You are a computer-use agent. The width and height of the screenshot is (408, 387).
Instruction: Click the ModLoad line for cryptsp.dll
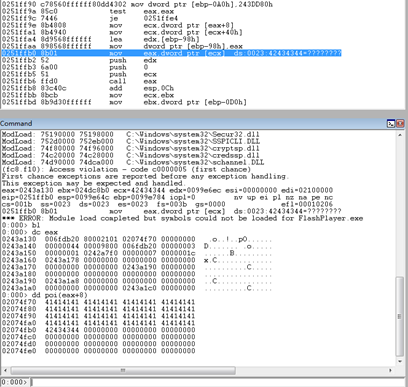coord(131,148)
